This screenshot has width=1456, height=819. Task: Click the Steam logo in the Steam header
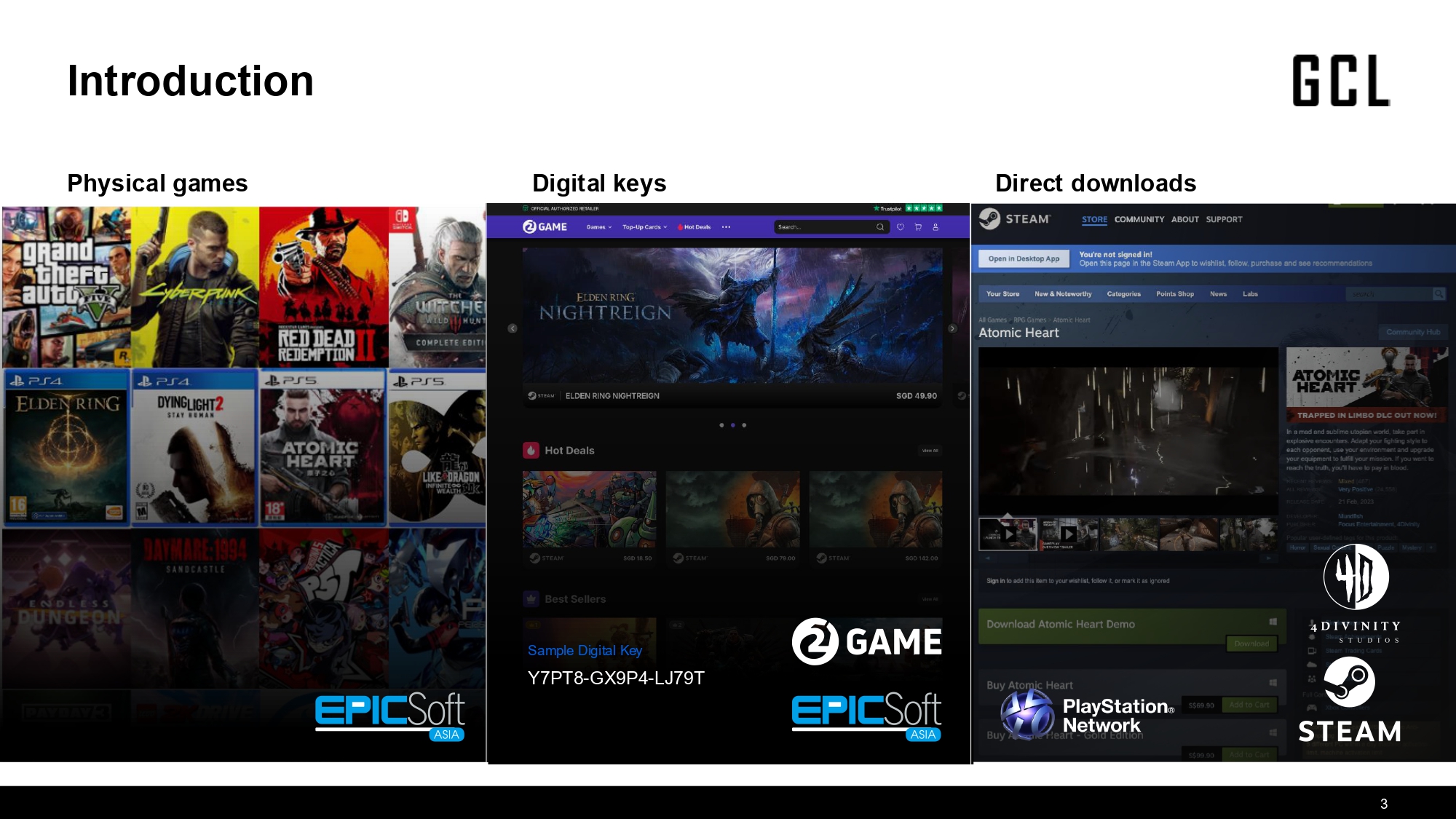[1014, 218]
